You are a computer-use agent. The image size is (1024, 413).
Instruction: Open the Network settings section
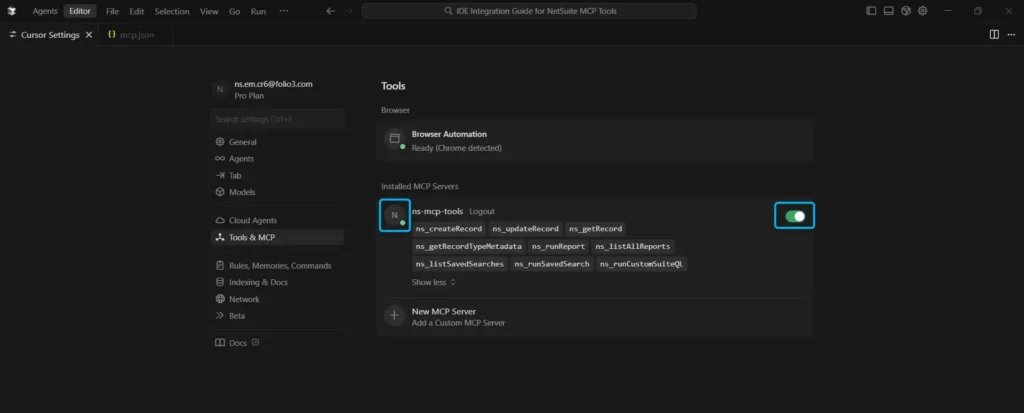coord(244,299)
